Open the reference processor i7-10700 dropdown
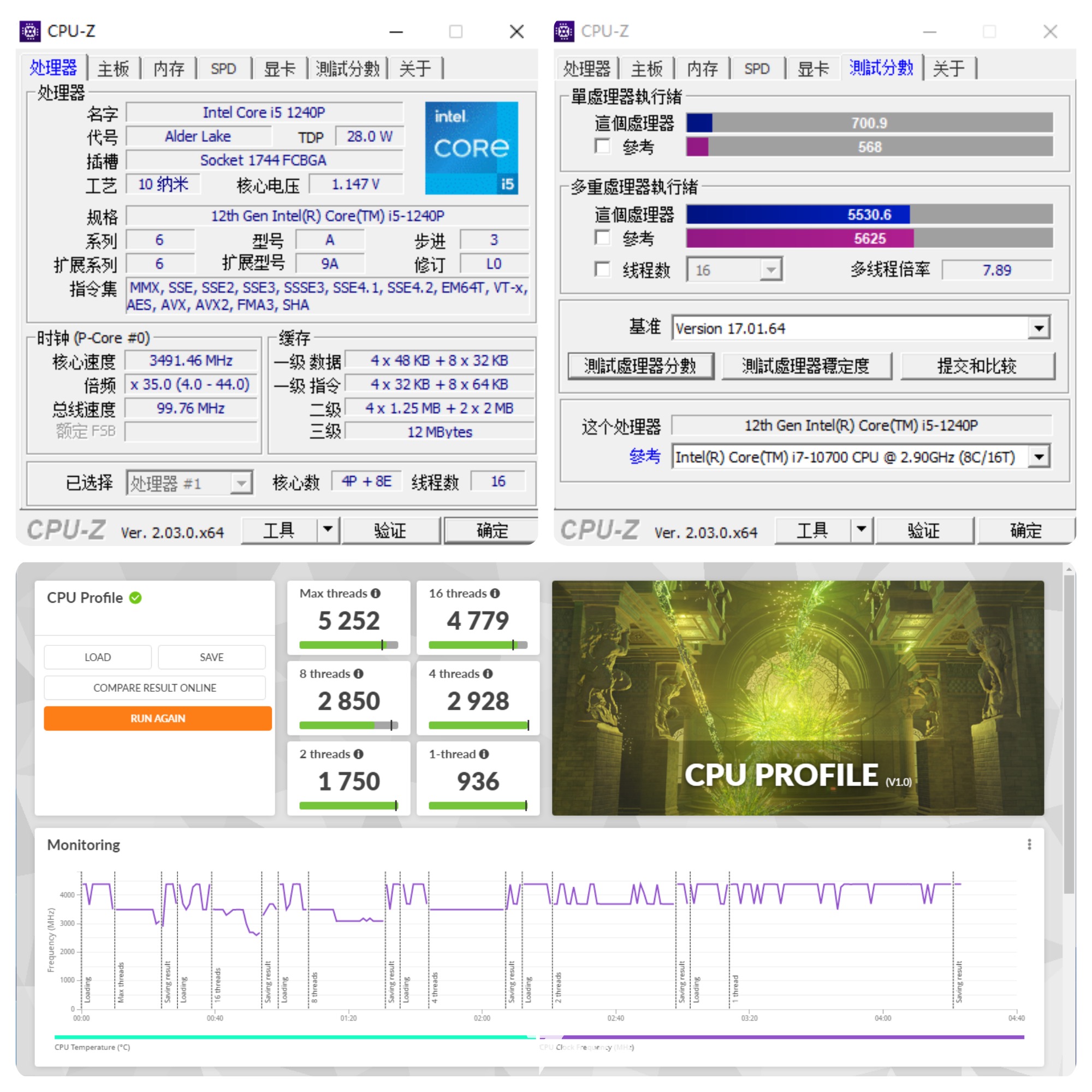 click(1040, 456)
